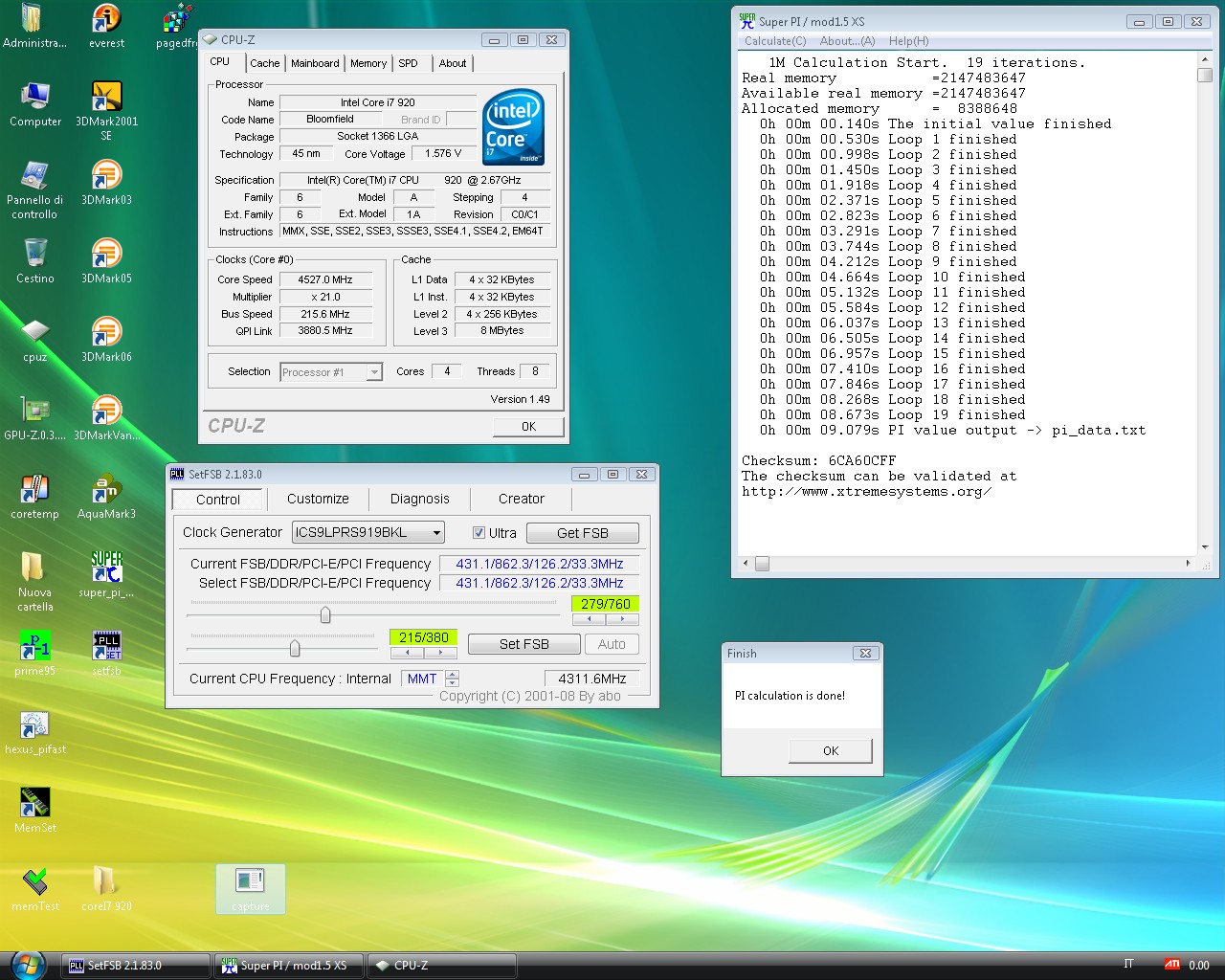The width and height of the screenshot is (1225, 980).
Task: Switch to the Diagnosis tab in SetFSB
Action: click(419, 499)
